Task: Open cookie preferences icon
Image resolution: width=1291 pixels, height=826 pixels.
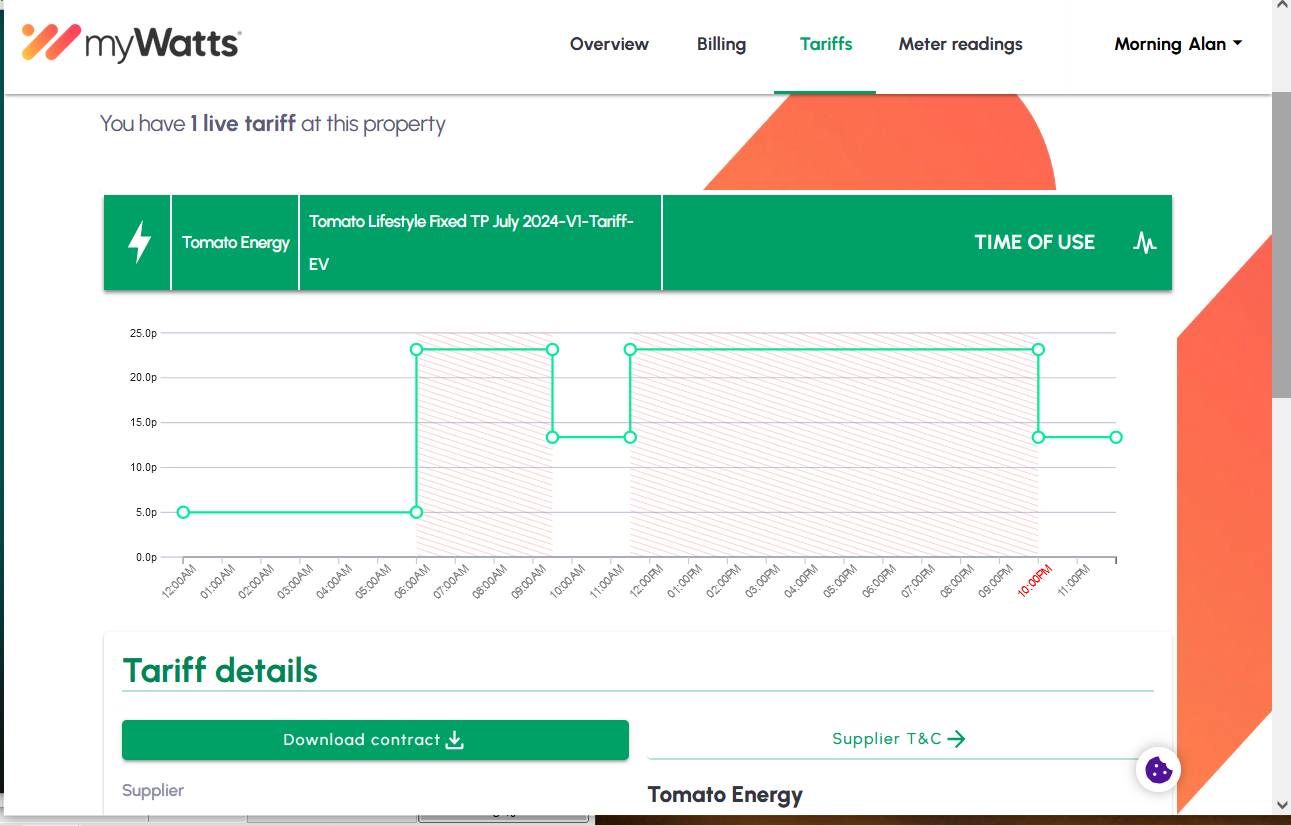Action: (1158, 770)
